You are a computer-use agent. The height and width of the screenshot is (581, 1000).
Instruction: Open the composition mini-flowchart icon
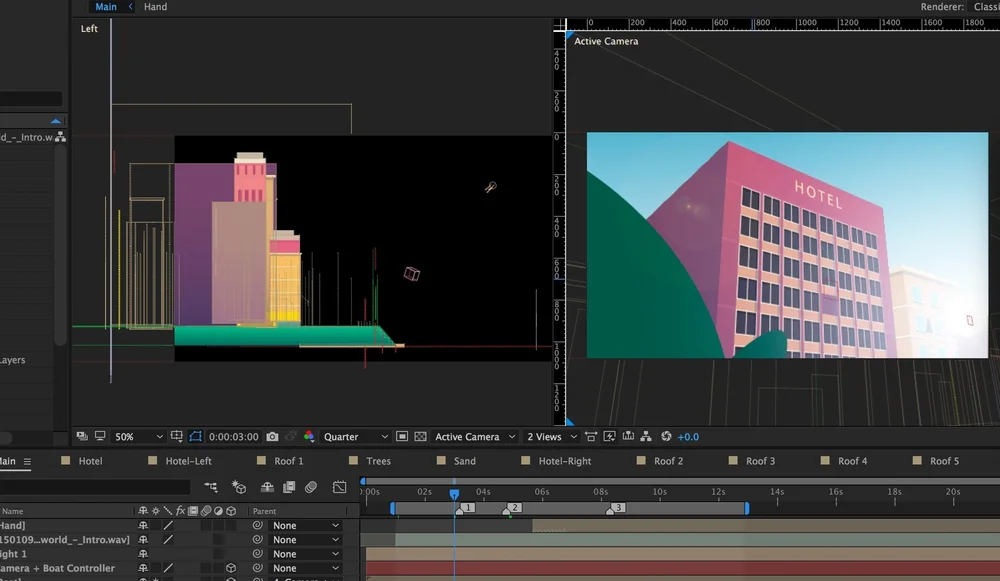(211, 487)
